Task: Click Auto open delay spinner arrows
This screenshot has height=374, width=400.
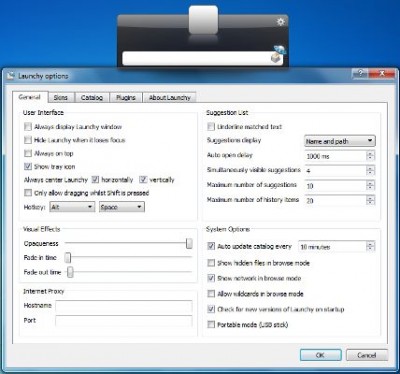Action: coord(370,156)
